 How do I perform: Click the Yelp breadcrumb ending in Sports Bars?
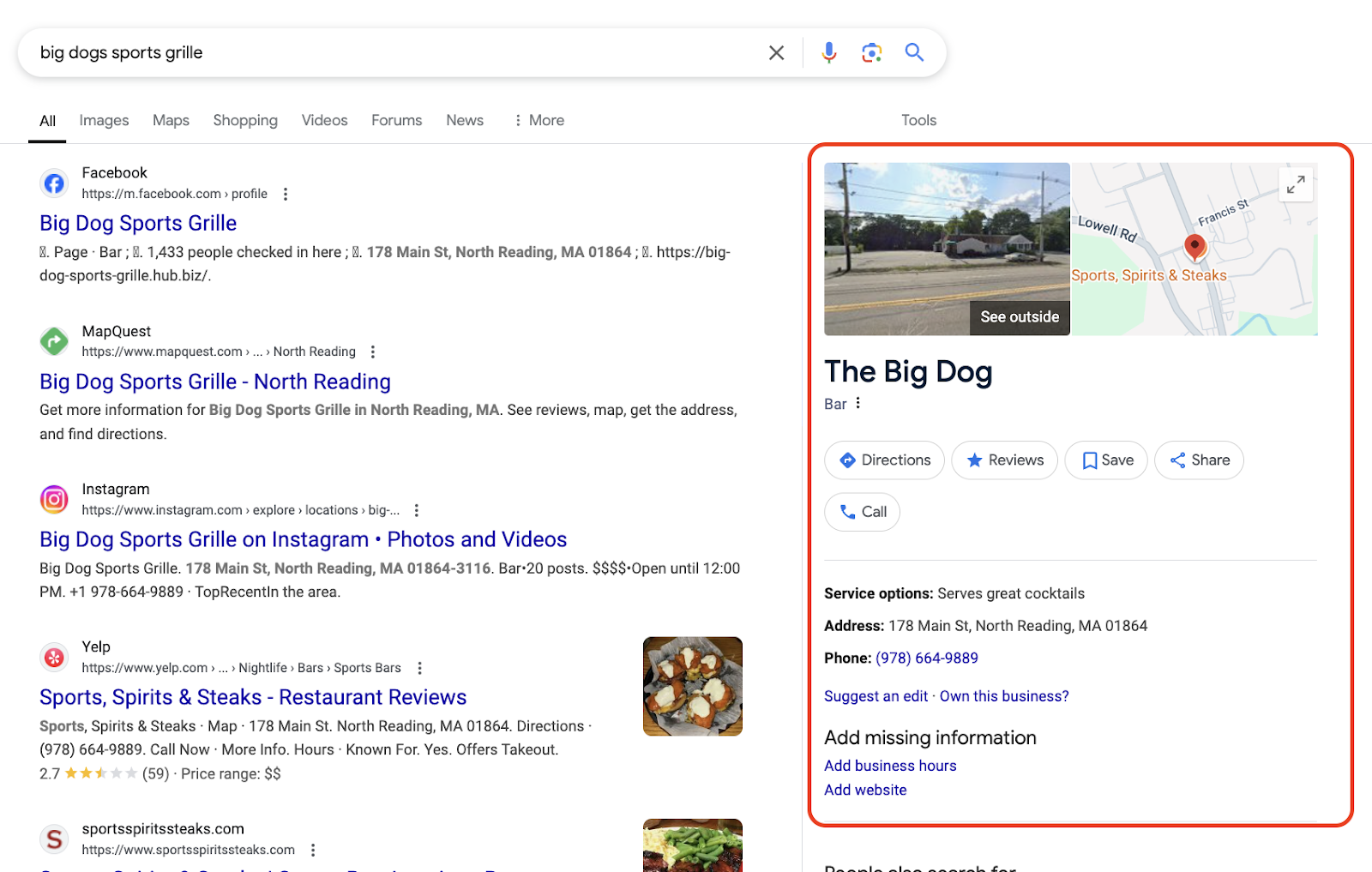tap(241, 669)
